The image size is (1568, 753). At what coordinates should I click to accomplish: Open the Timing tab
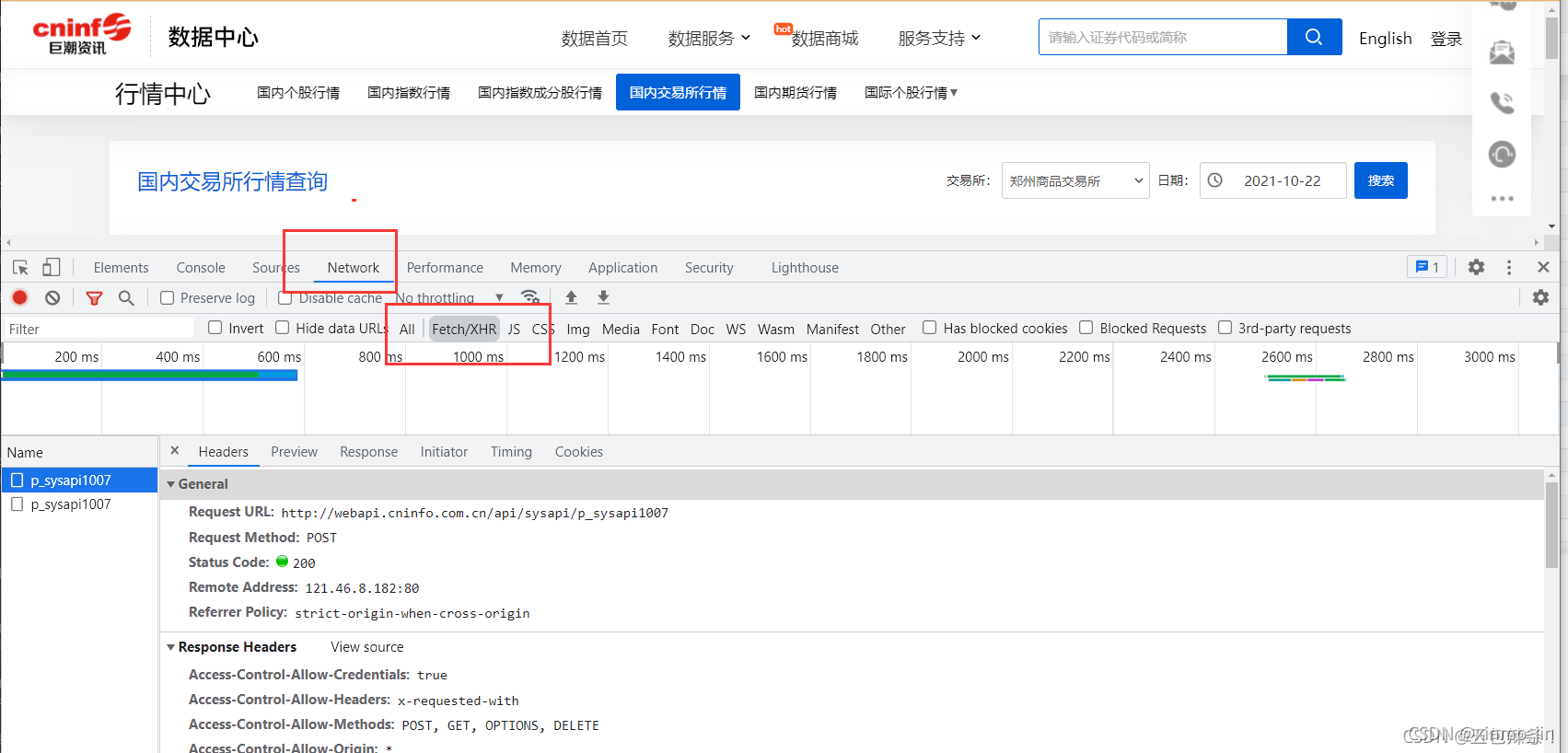[511, 452]
